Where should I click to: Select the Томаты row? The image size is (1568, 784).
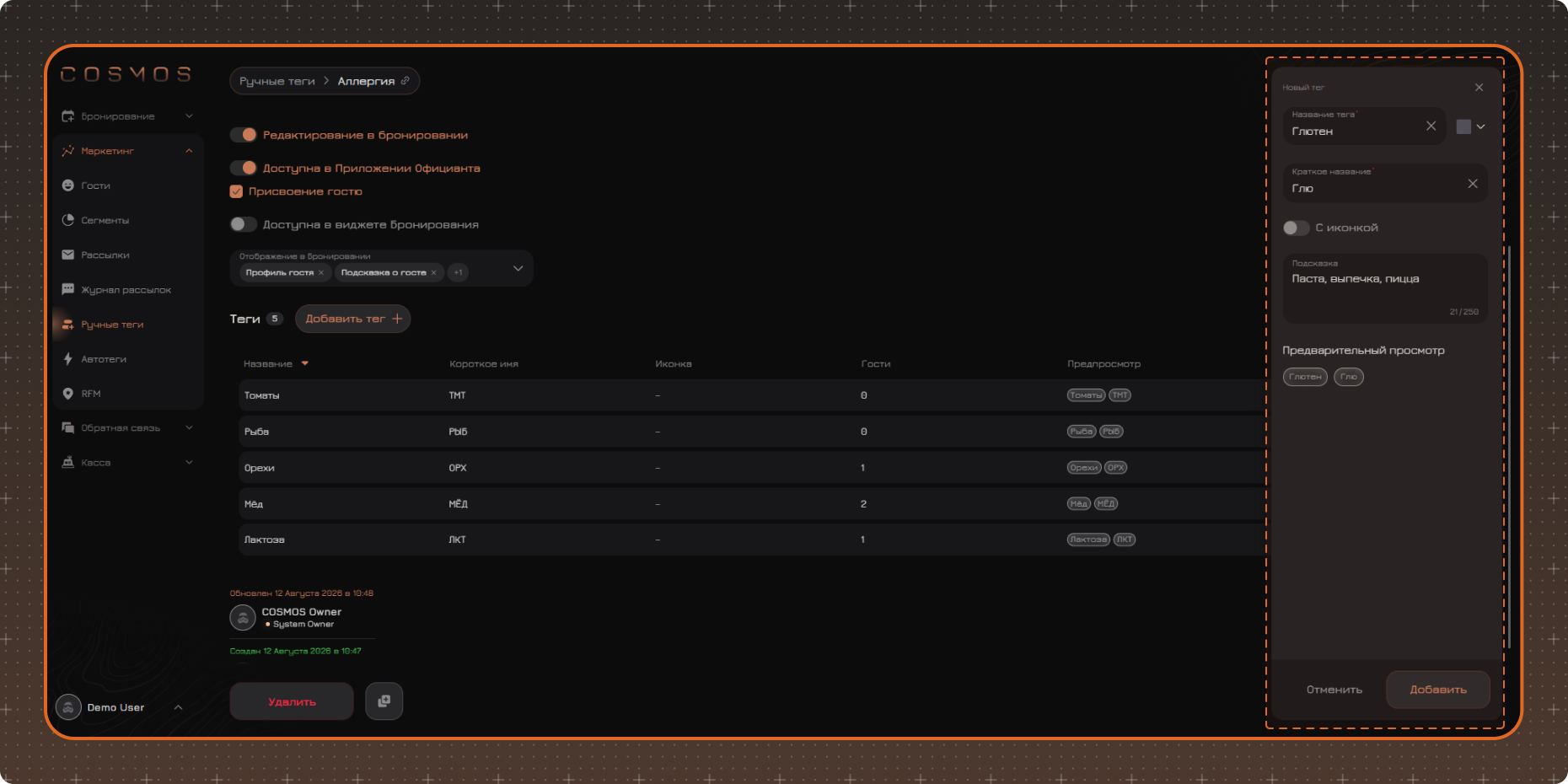752,395
